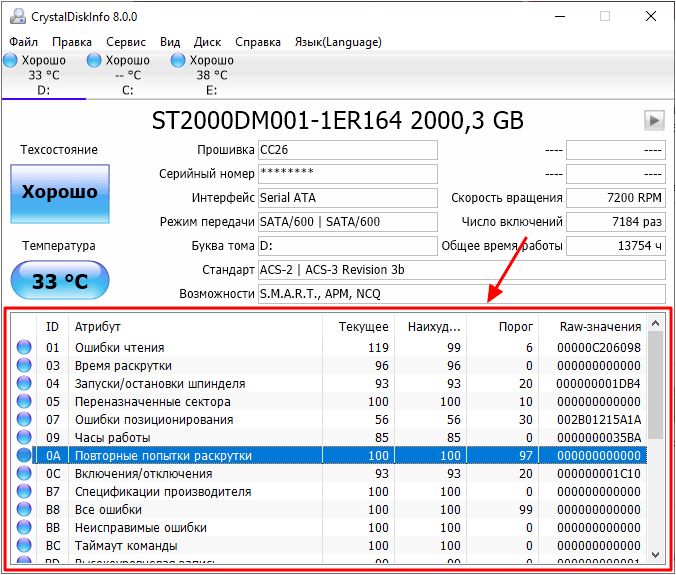Click the 33 °C temperature button
676x575 pixels.
point(60,281)
